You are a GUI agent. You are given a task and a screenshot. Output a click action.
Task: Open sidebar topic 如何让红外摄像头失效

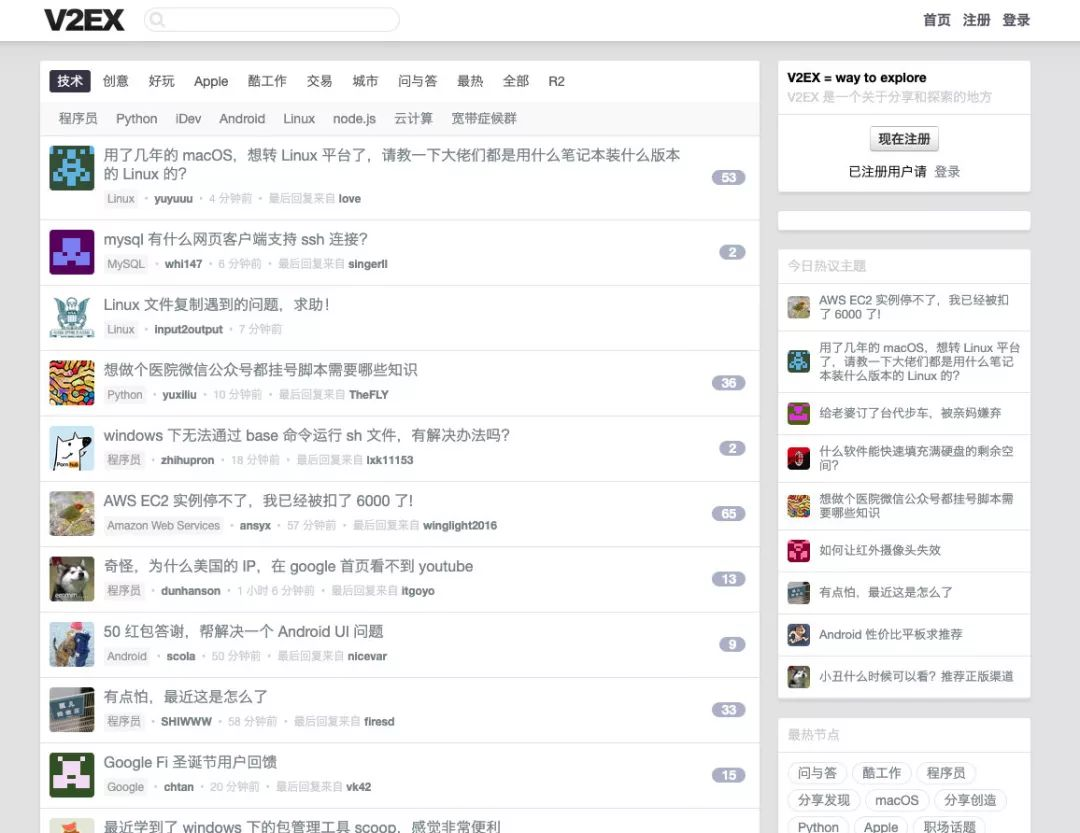pyautogui.click(x=880, y=551)
